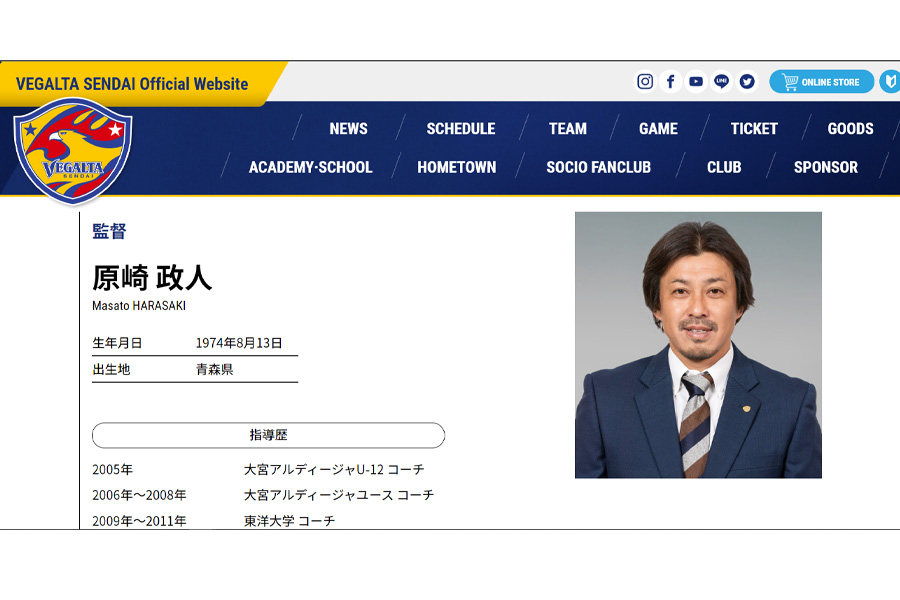Go to the SCHEDULE menu
900x600 pixels.
[460, 129]
